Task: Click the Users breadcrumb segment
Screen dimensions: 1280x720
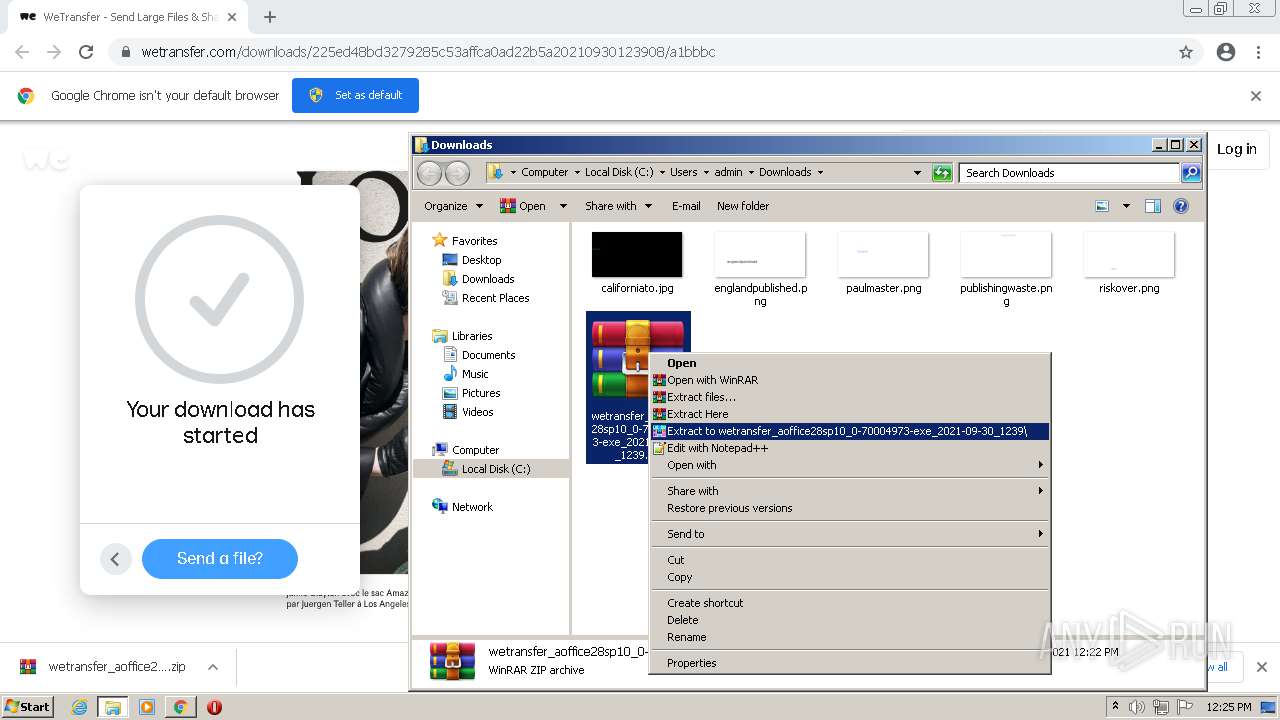Action: (x=683, y=172)
